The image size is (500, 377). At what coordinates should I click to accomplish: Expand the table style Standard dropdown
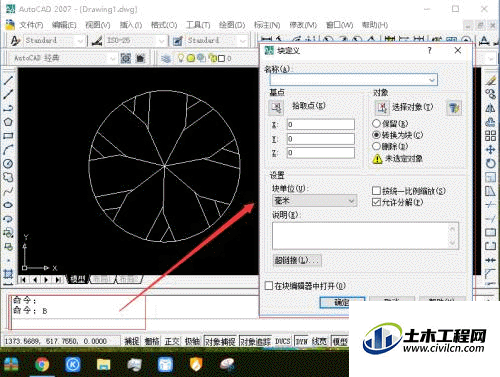tap(242, 41)
